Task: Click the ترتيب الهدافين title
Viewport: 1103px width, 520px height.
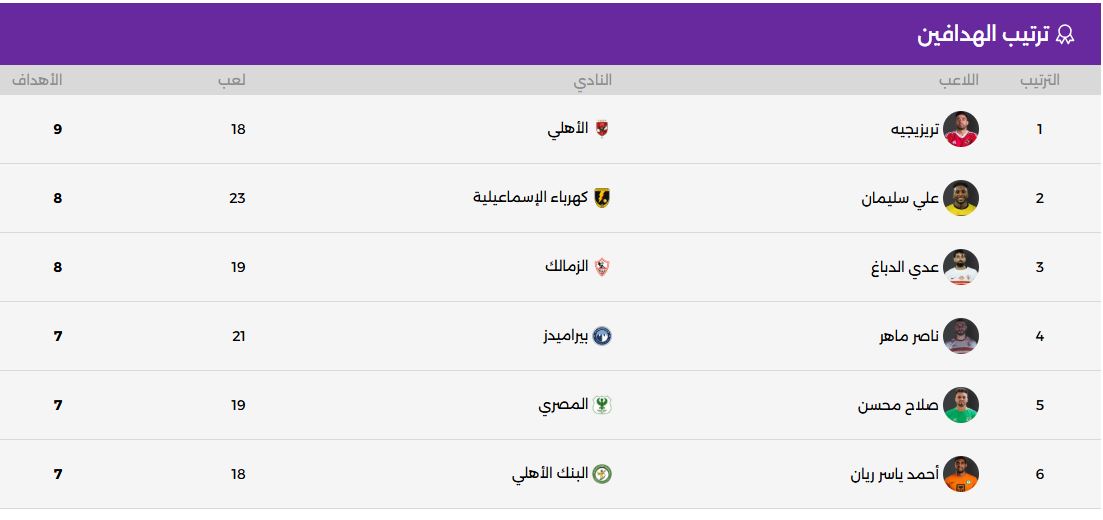Action: pyautogui.click(x=983, y=35)
